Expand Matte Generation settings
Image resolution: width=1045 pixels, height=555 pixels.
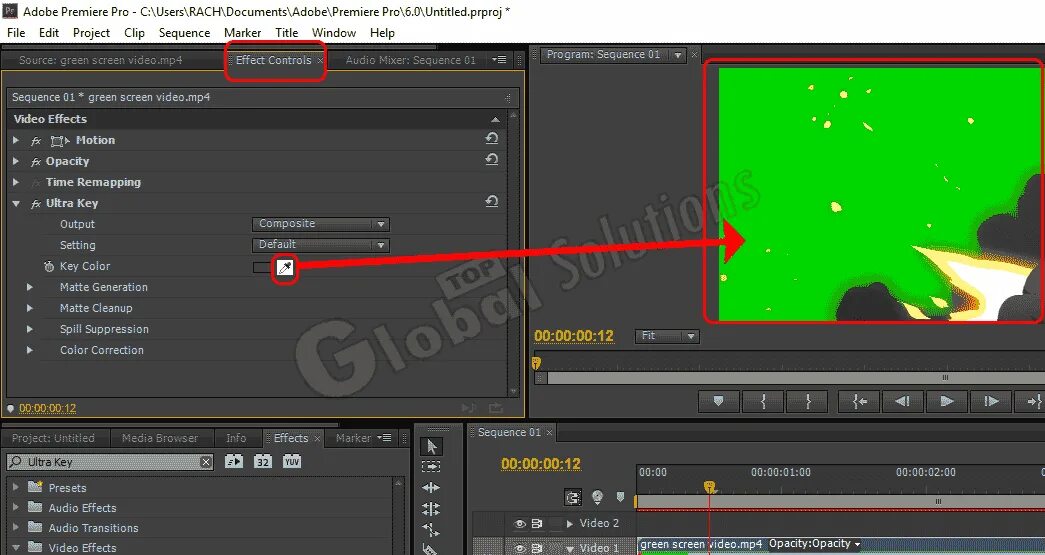click(x=30, y=287)
